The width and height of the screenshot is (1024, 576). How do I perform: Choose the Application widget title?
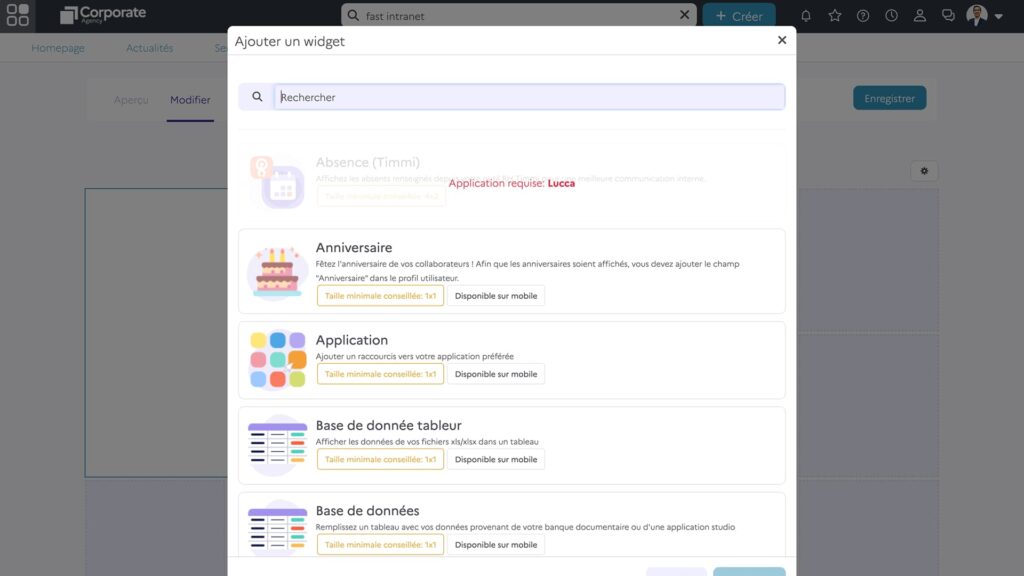(x=351, y=340)
